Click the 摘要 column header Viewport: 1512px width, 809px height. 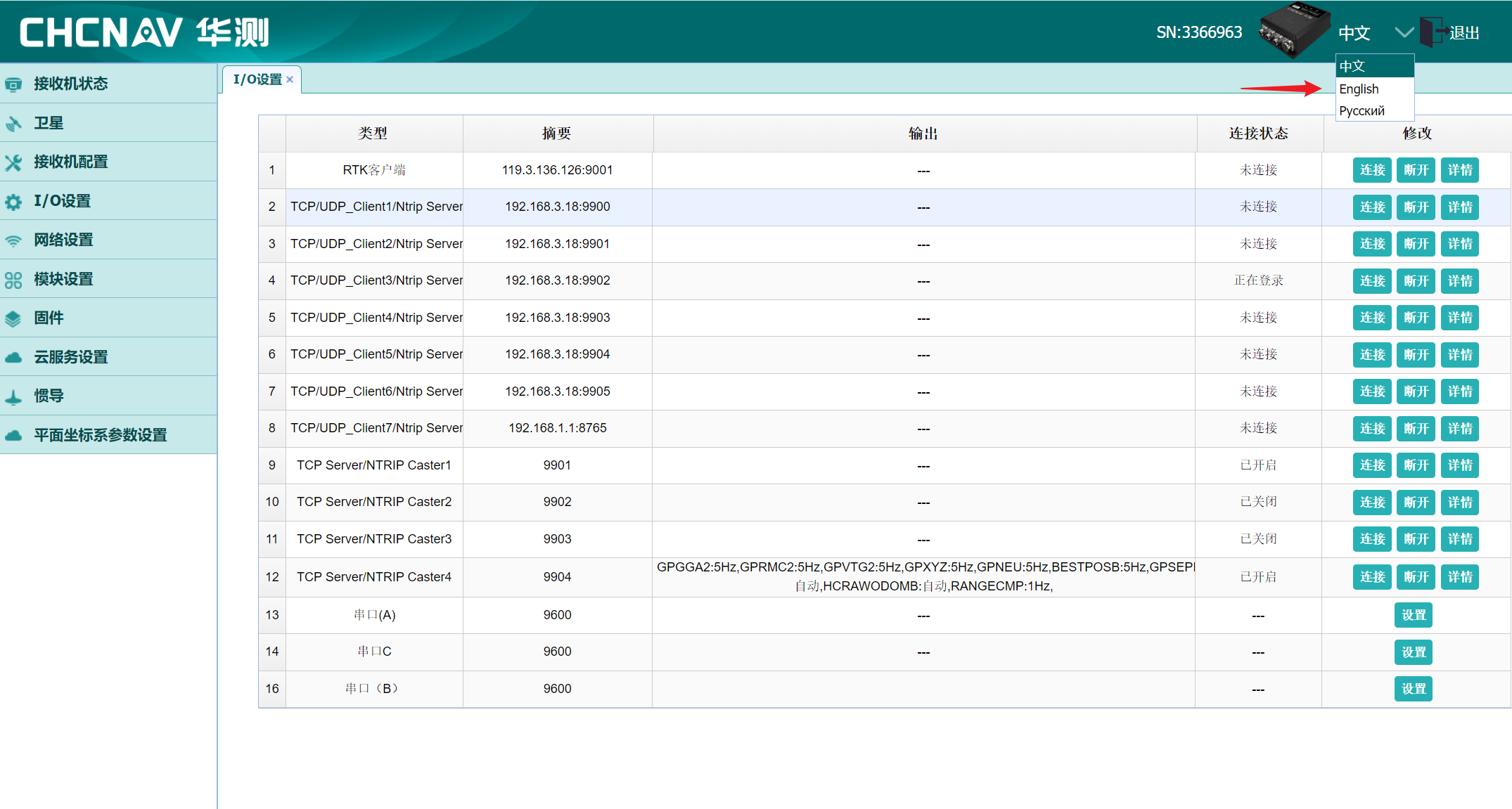click(557, 134)
